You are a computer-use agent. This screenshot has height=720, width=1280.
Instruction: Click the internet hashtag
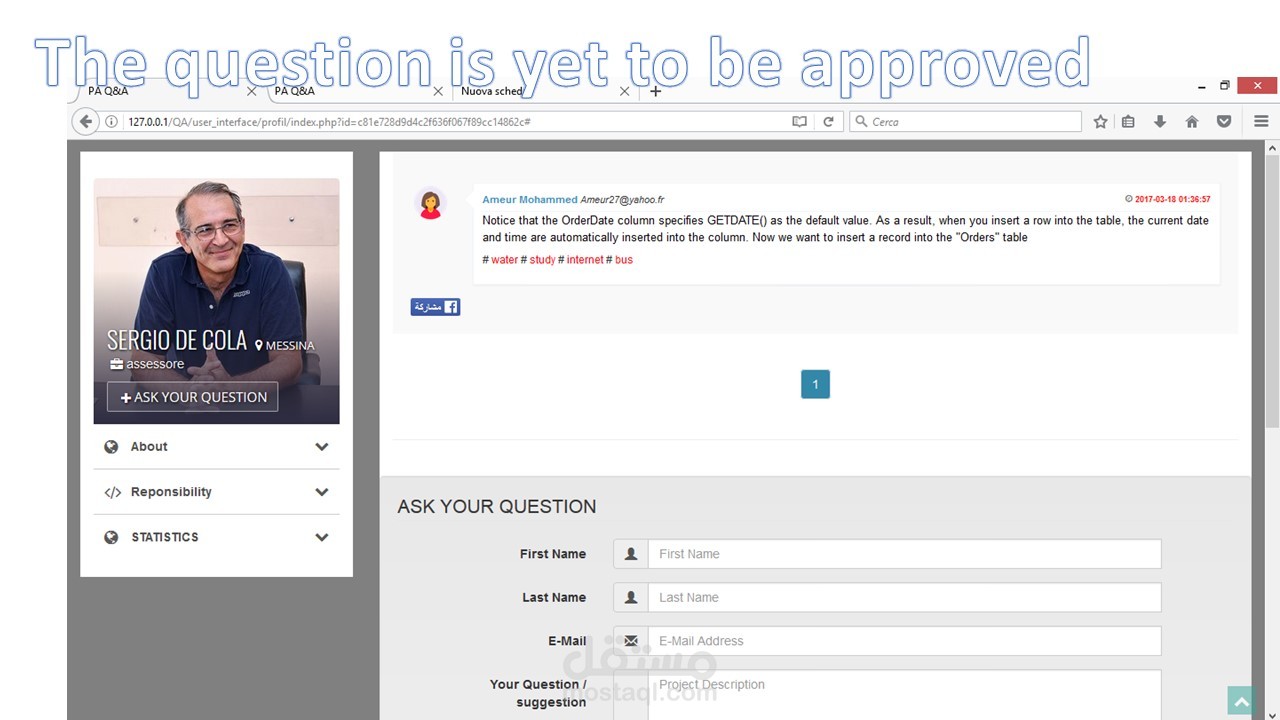tap(585, 260)
